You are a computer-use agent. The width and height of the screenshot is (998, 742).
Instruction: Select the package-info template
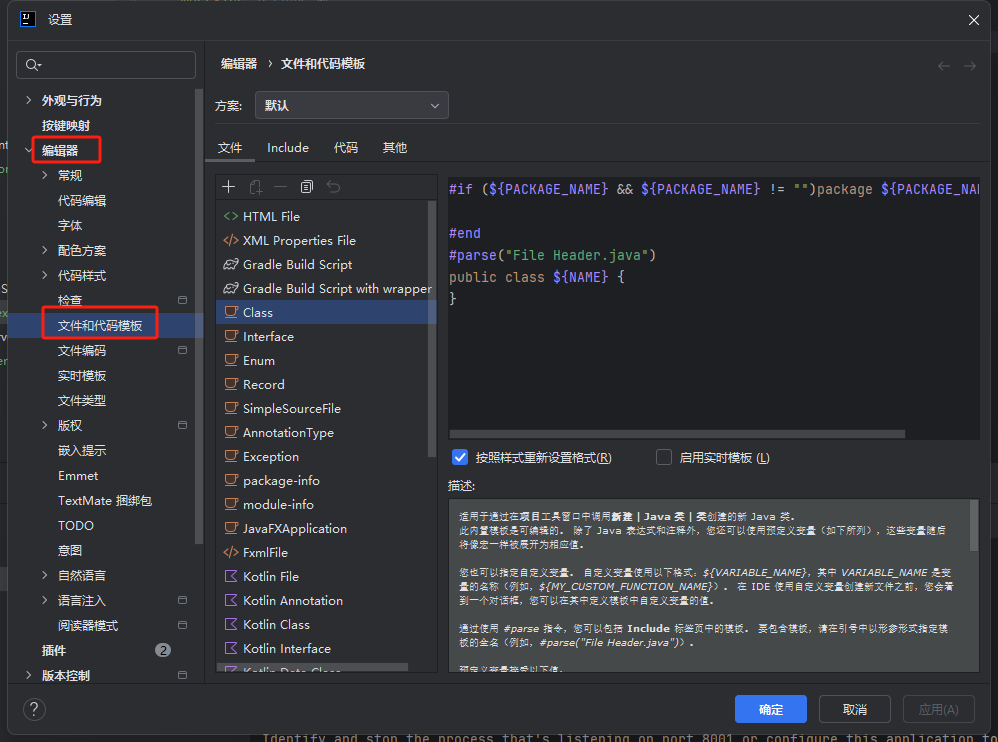click(x=326, y=481)
